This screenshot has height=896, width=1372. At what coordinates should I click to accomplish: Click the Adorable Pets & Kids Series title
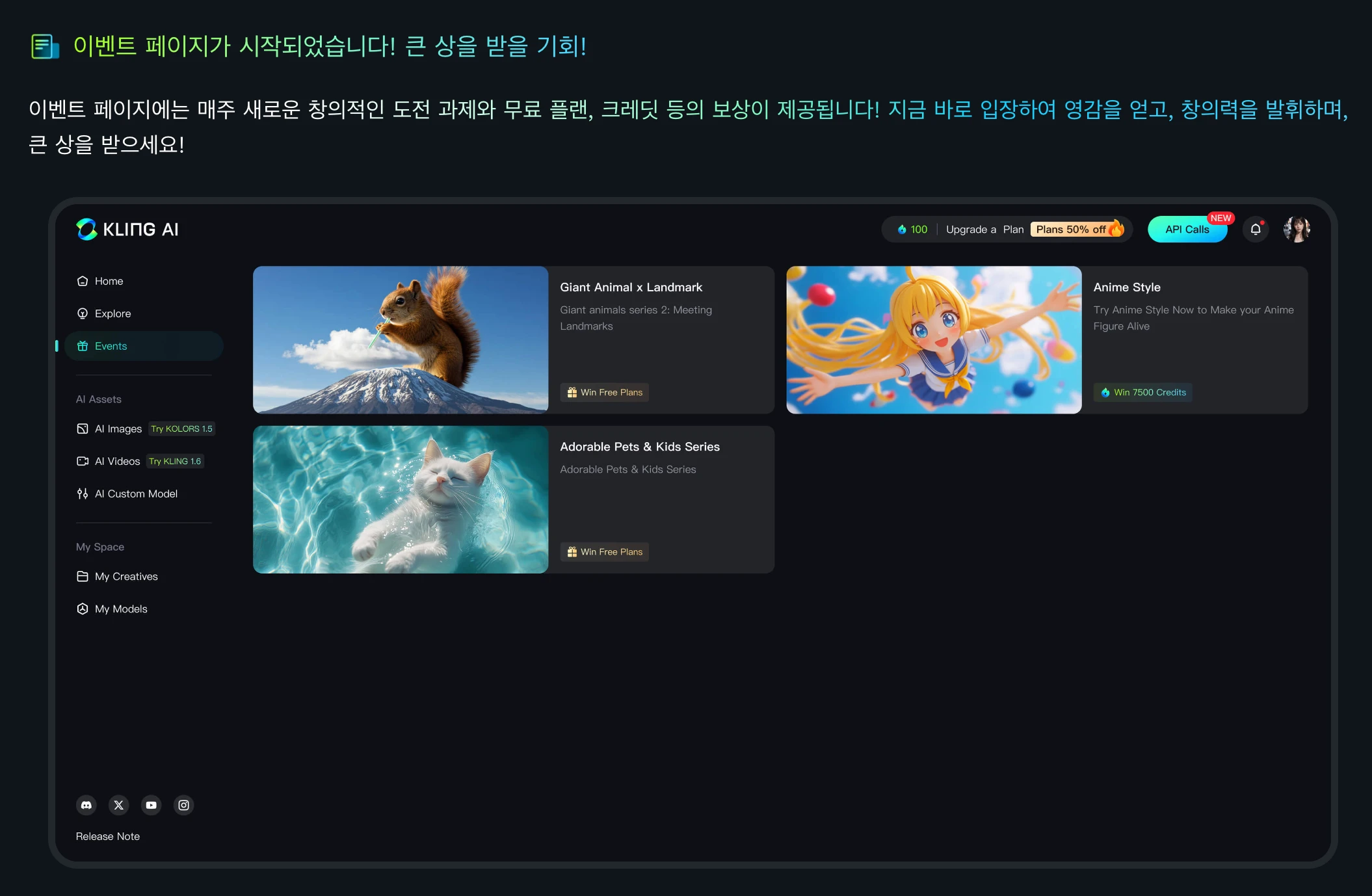click(x=640, y=446)
